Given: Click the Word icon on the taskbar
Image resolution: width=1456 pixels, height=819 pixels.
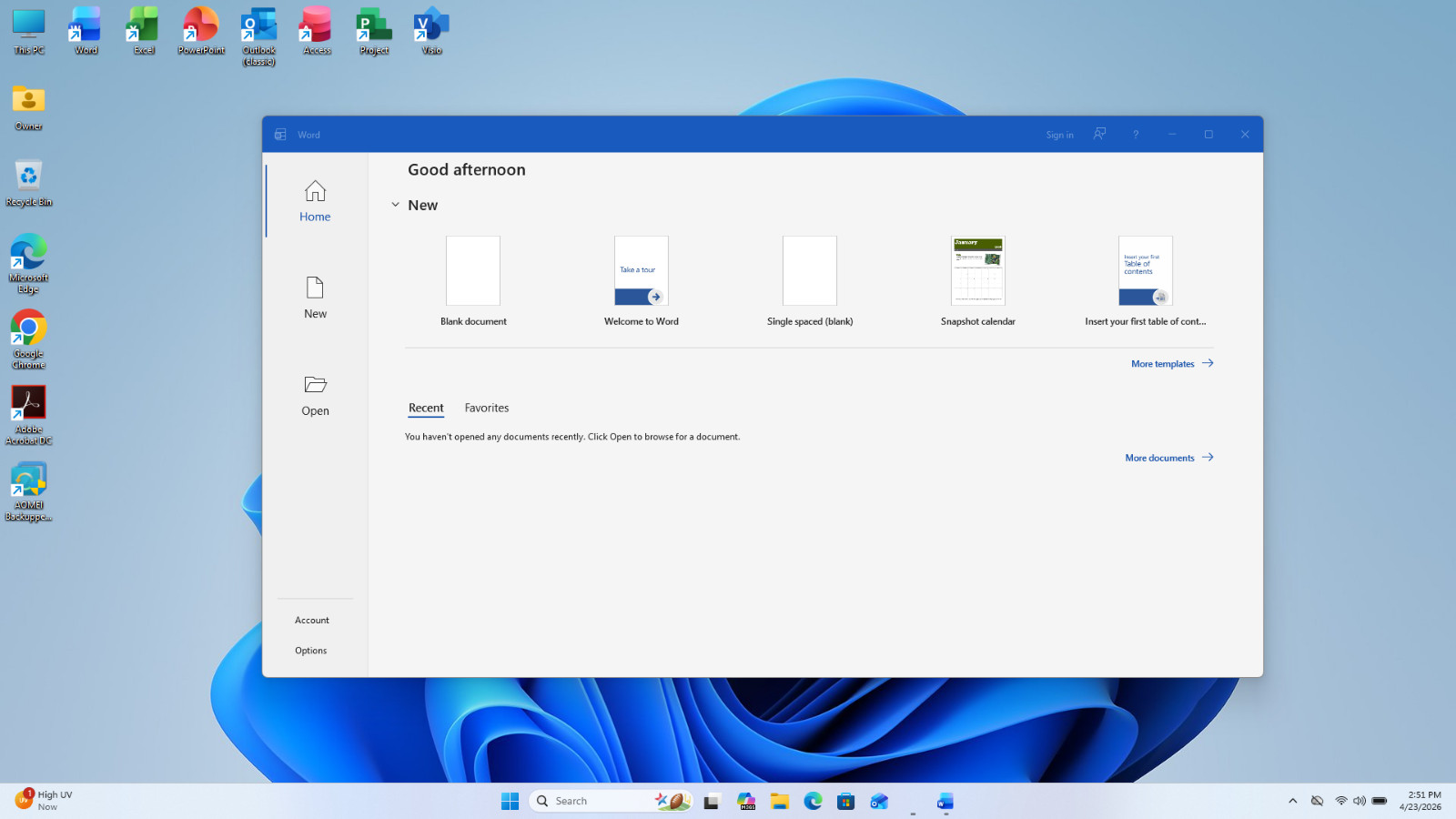Looking at the screenshot, I should (945, 801).
